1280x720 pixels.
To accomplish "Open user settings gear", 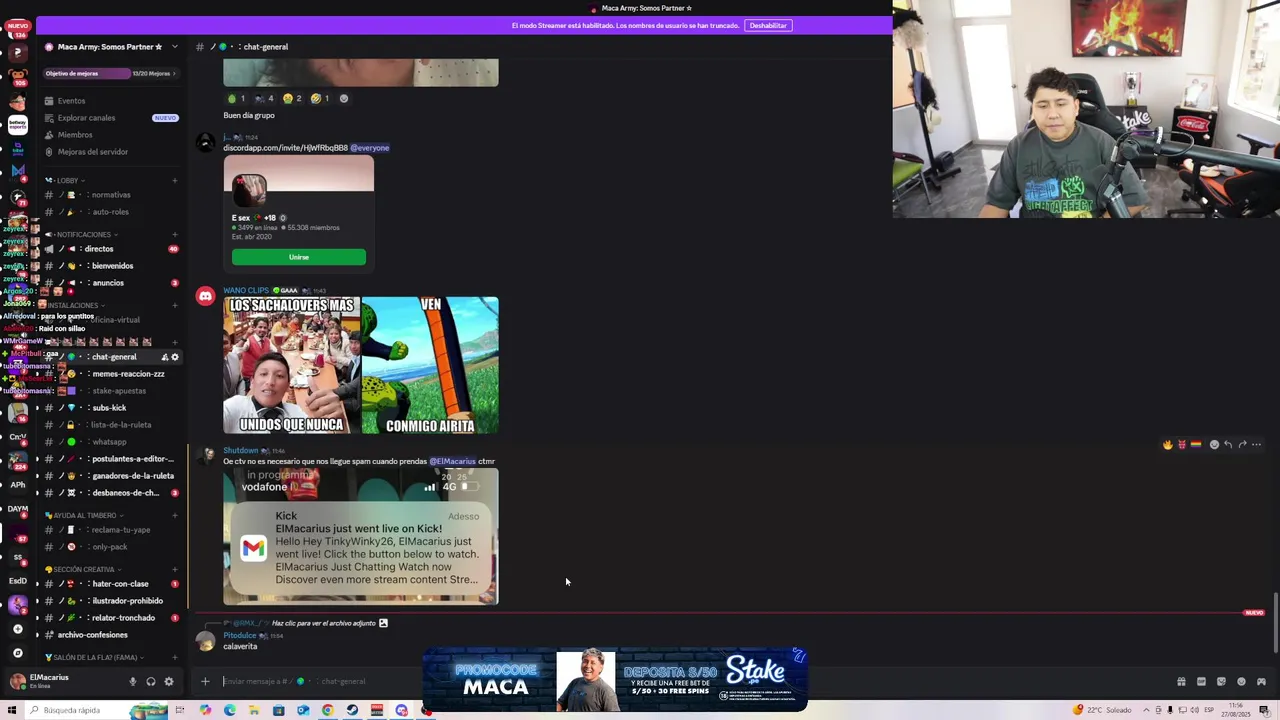I will pyautogui.click(x=169, y=682).
